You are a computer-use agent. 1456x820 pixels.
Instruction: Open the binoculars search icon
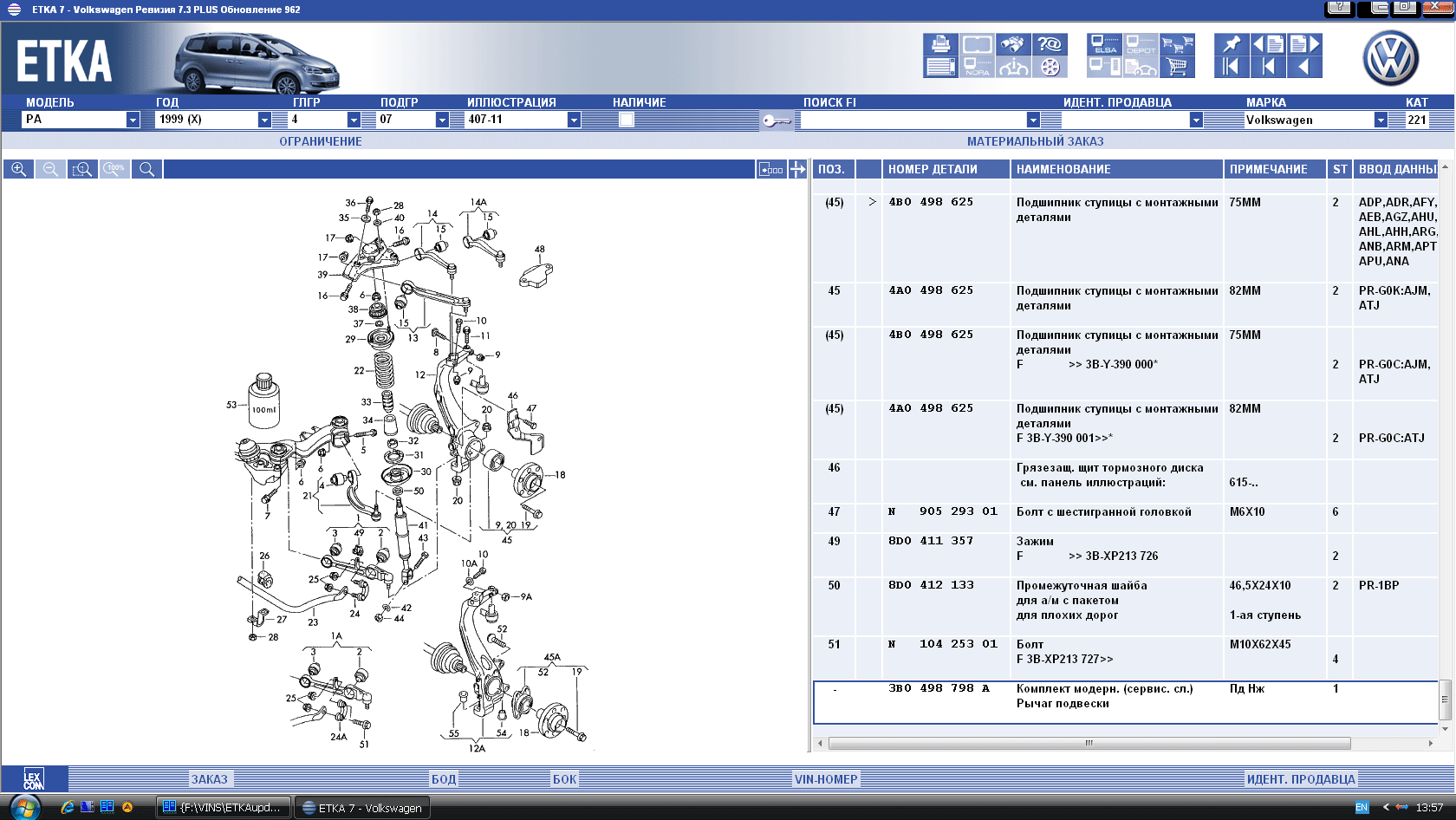(1013, 44)
